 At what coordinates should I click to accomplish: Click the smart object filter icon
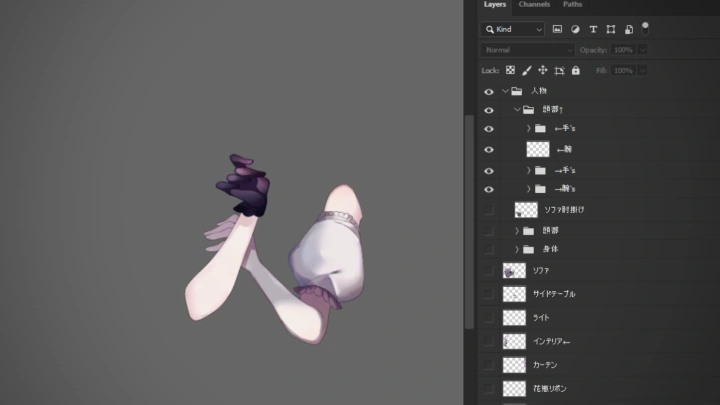pyautogui.click(x=628, y=29)
